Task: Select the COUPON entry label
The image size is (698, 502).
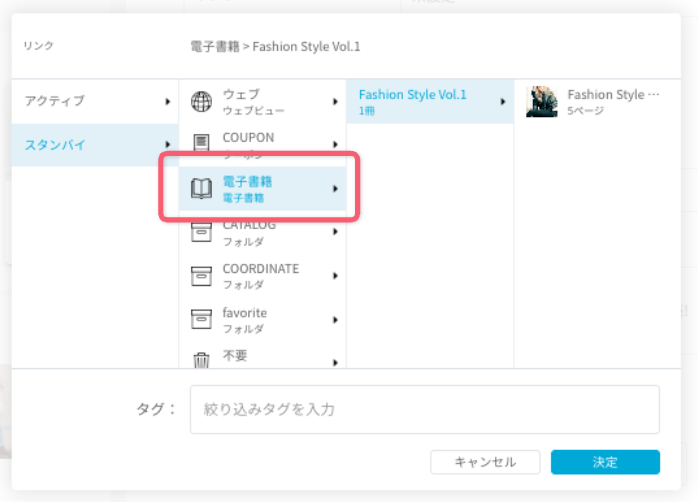Action: click(x=248, y=138)
